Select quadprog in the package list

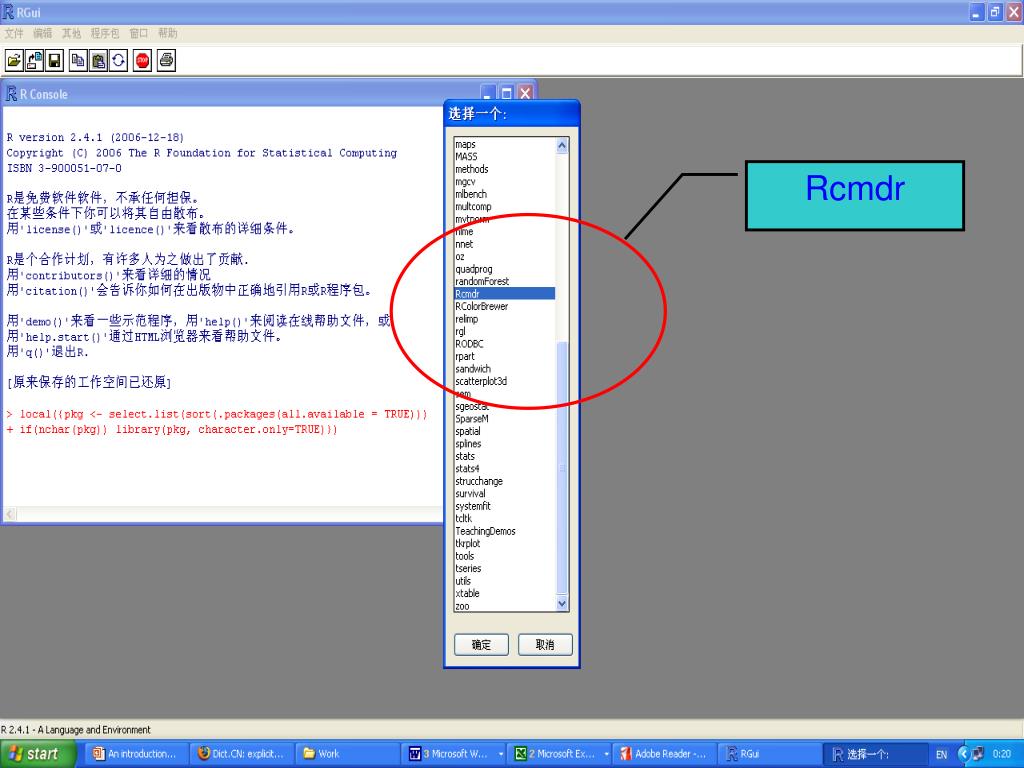505,269
